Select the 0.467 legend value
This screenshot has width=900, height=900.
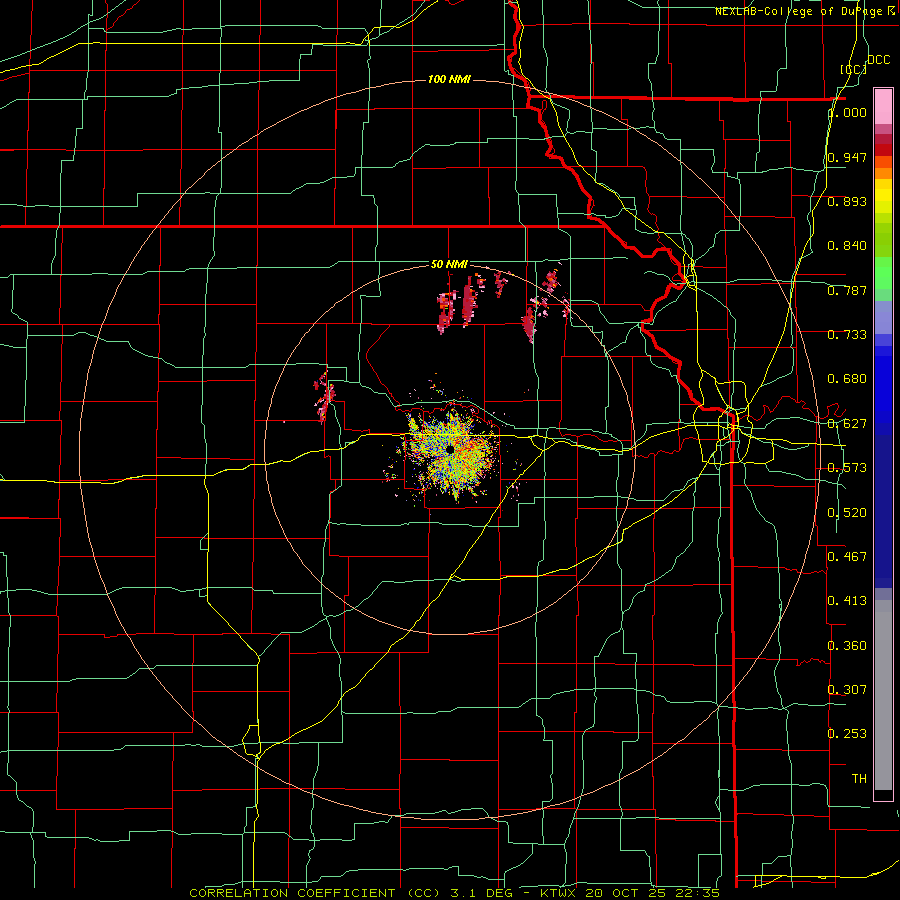tap(847, 557)
